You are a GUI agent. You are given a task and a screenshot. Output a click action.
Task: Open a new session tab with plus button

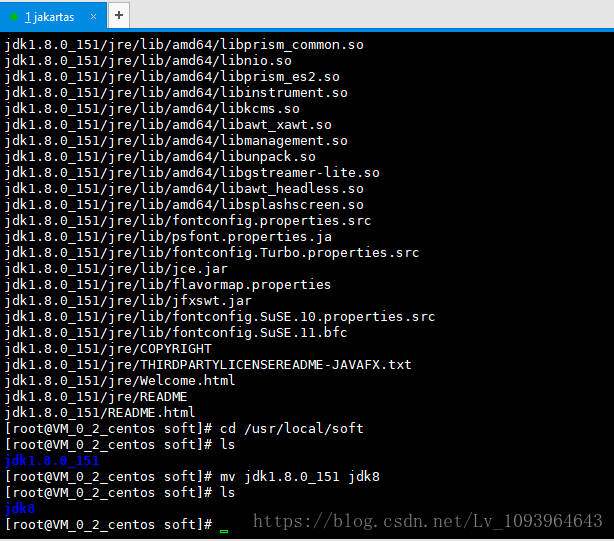tap(119, 15)
